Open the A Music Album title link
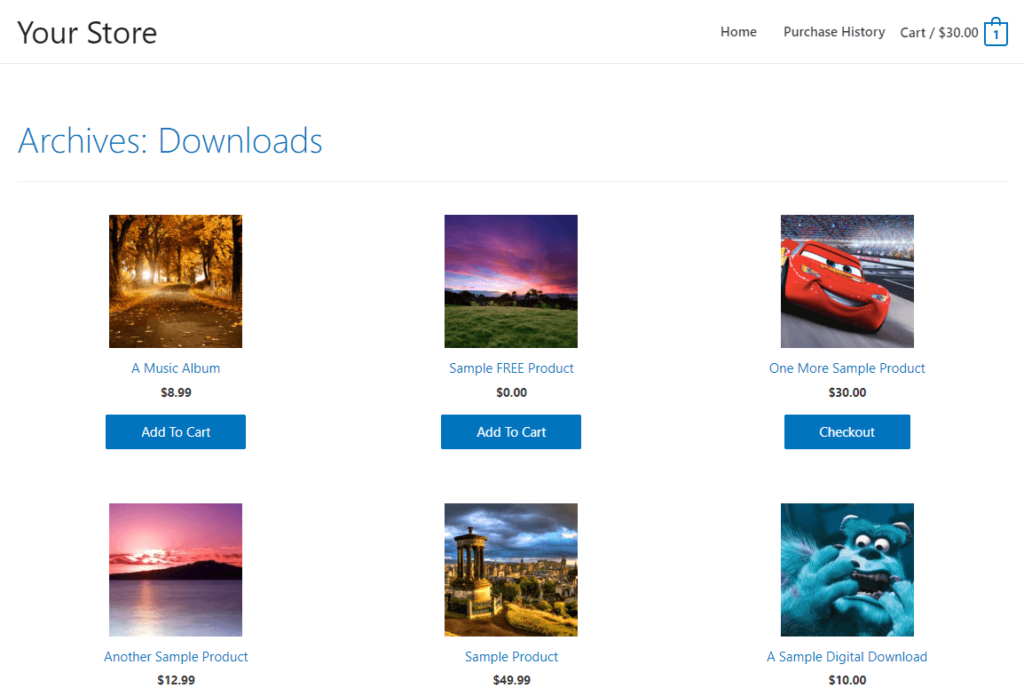1024x688 pixels. pyautogui.click(x=176, y=368)
